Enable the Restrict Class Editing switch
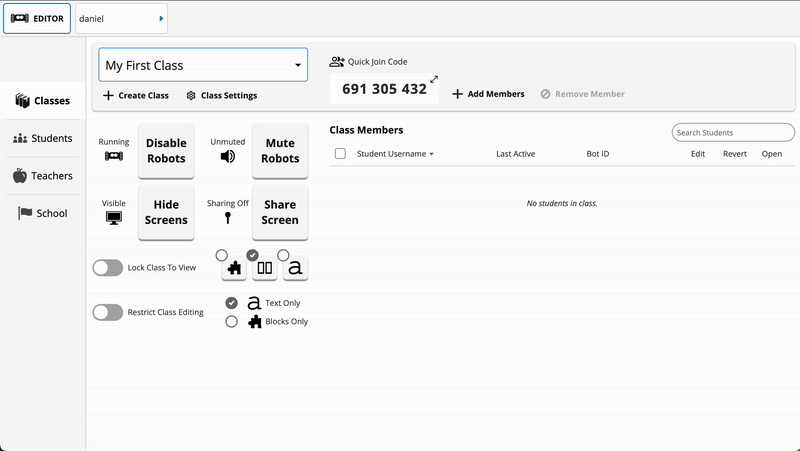The image size is (800, 451). pos(107,312)
